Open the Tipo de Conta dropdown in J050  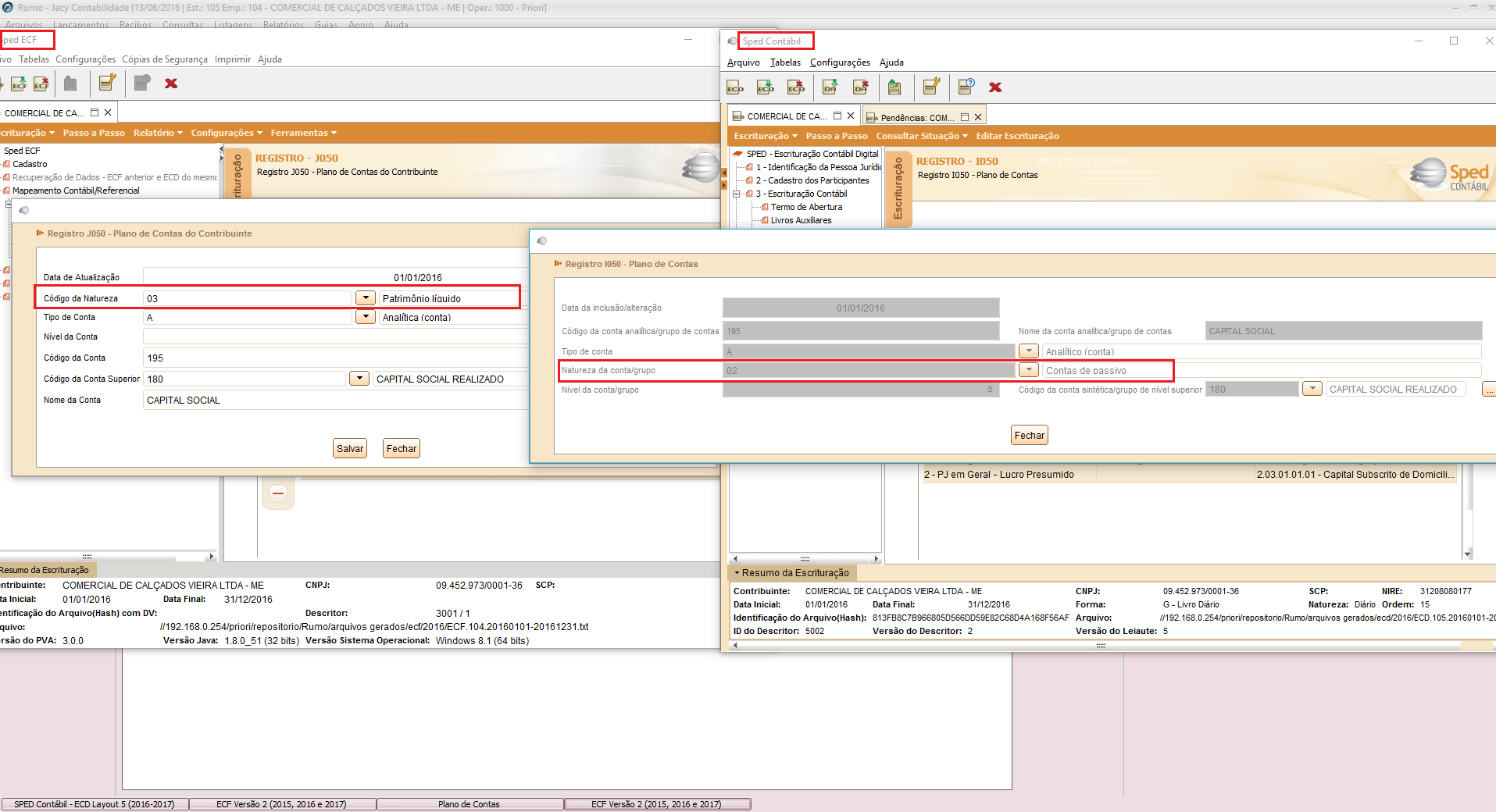tap(366, 316)
